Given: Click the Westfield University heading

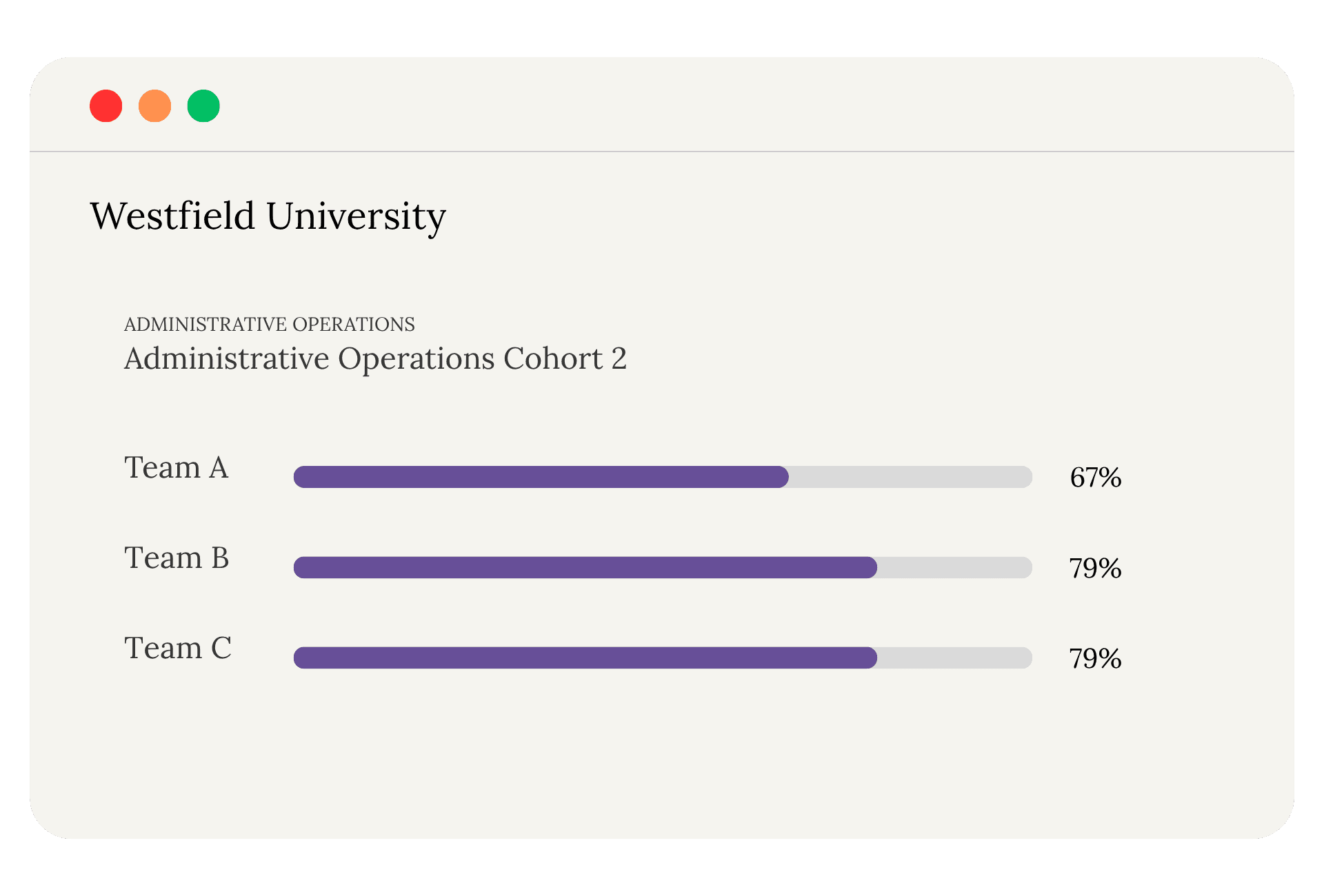Looking at the screenshot, I should pyautogui.click(x=268, y=216).
